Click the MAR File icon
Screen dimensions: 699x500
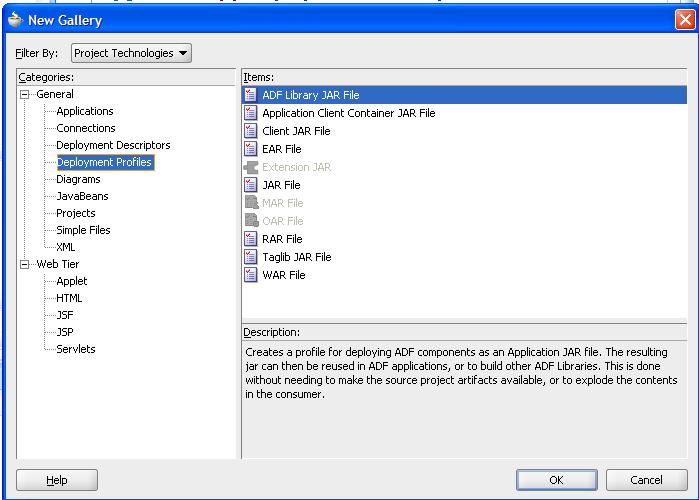tap(251, 203)
